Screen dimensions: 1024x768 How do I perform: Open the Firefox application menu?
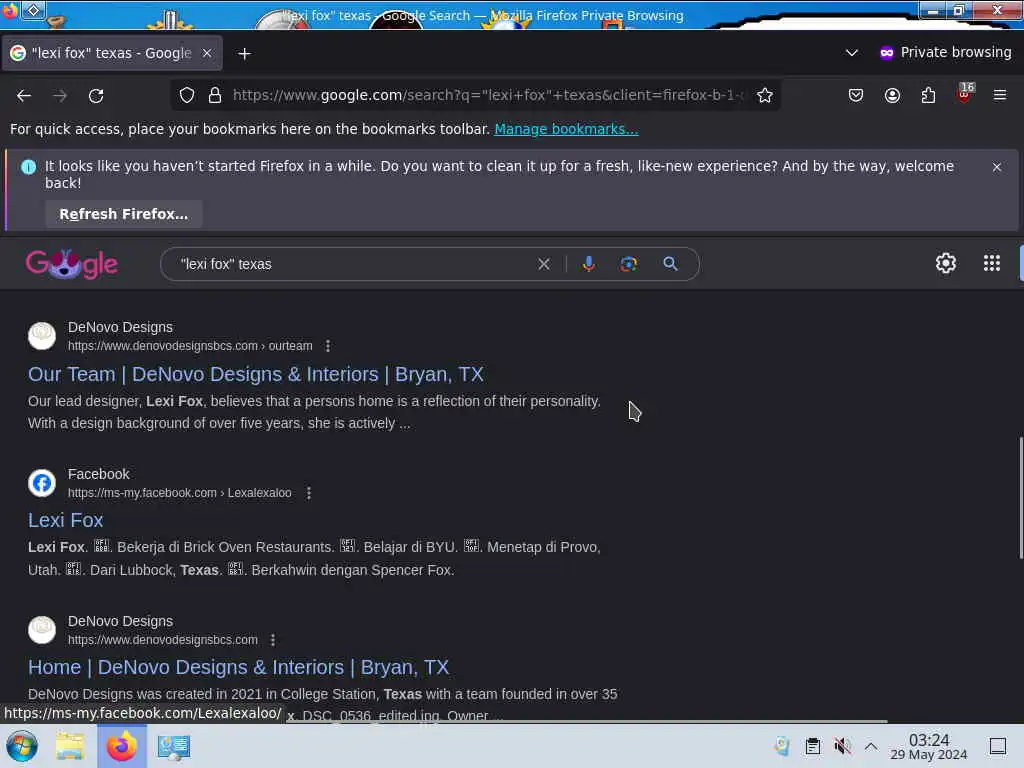[1000, 95]
